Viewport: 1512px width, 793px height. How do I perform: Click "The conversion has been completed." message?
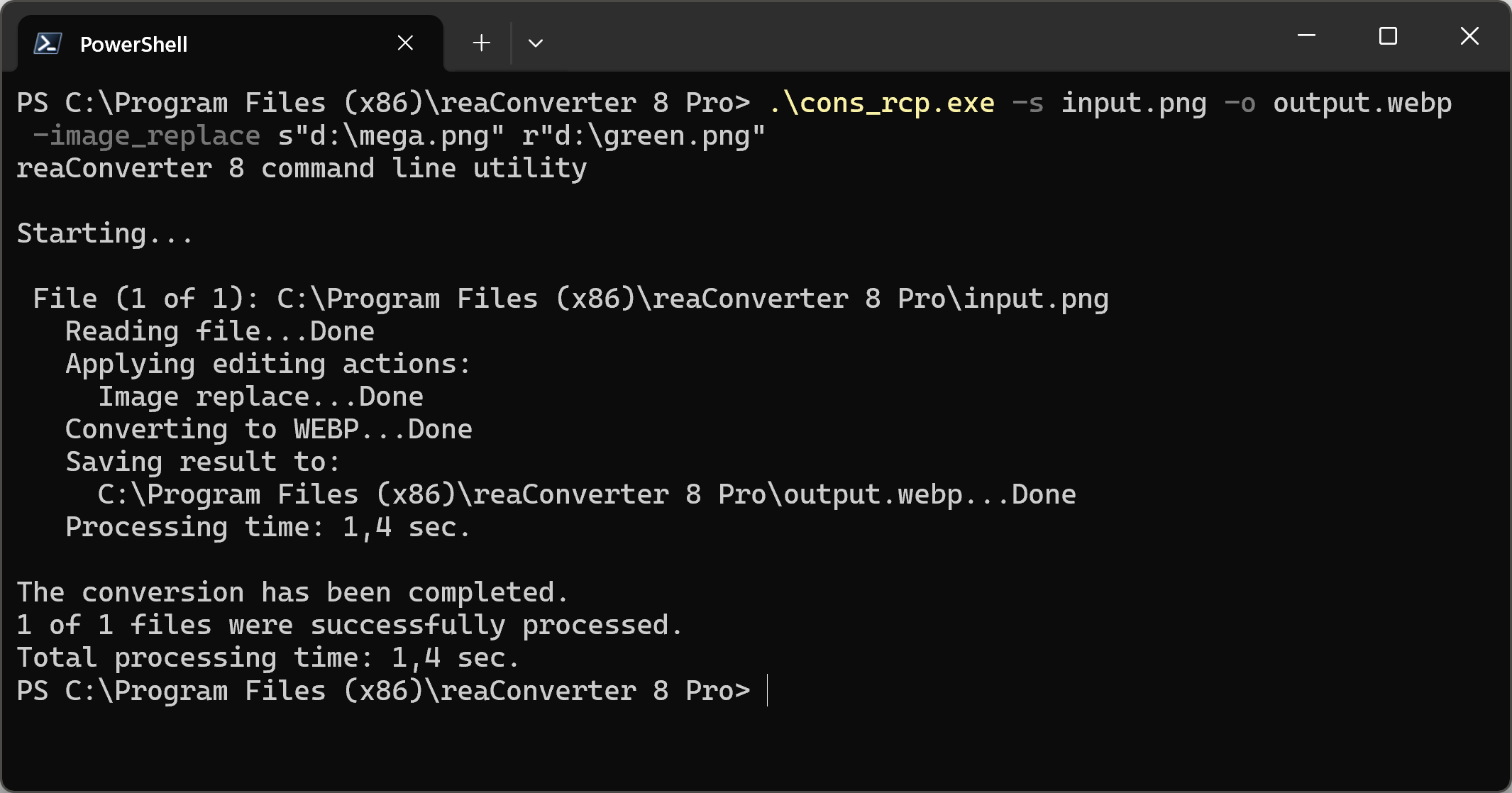pyautogui.click(x=292, y=593)
